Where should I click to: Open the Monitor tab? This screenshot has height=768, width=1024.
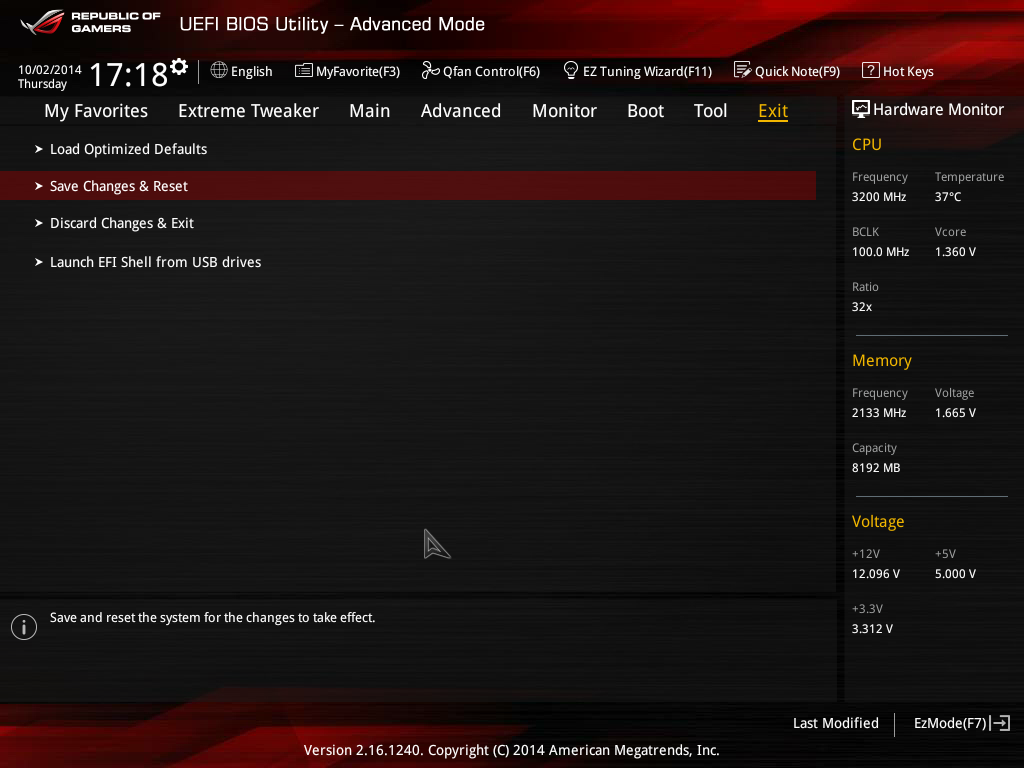564,111
